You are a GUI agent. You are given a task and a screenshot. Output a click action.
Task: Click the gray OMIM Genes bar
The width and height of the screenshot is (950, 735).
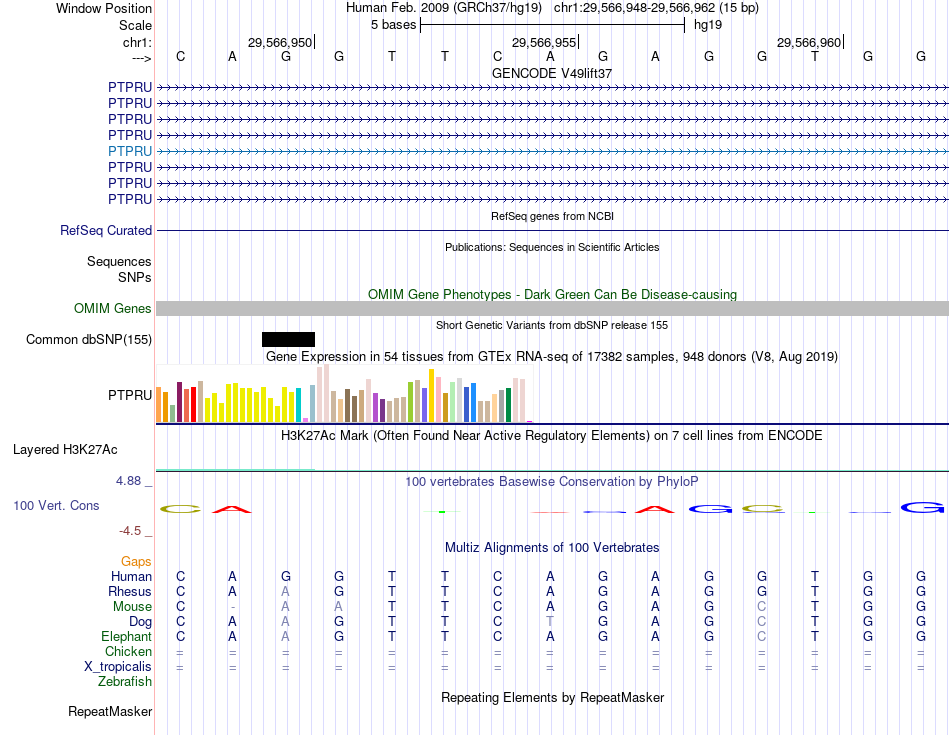552,308
